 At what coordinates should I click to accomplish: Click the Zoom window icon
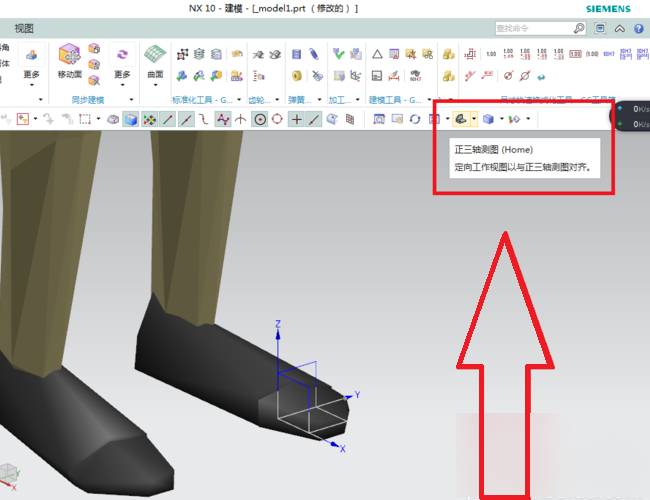379,119
